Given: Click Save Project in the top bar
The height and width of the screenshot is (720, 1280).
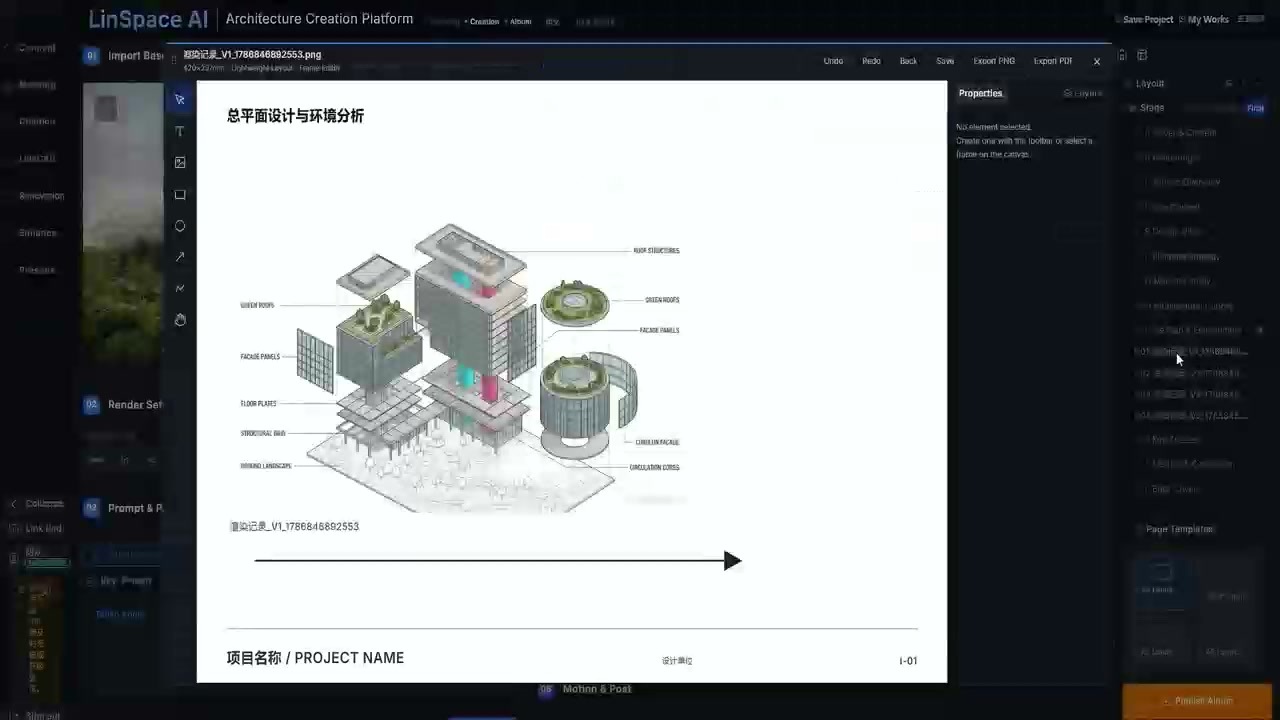Looking at the screenshot, I should pos(1147,20).
